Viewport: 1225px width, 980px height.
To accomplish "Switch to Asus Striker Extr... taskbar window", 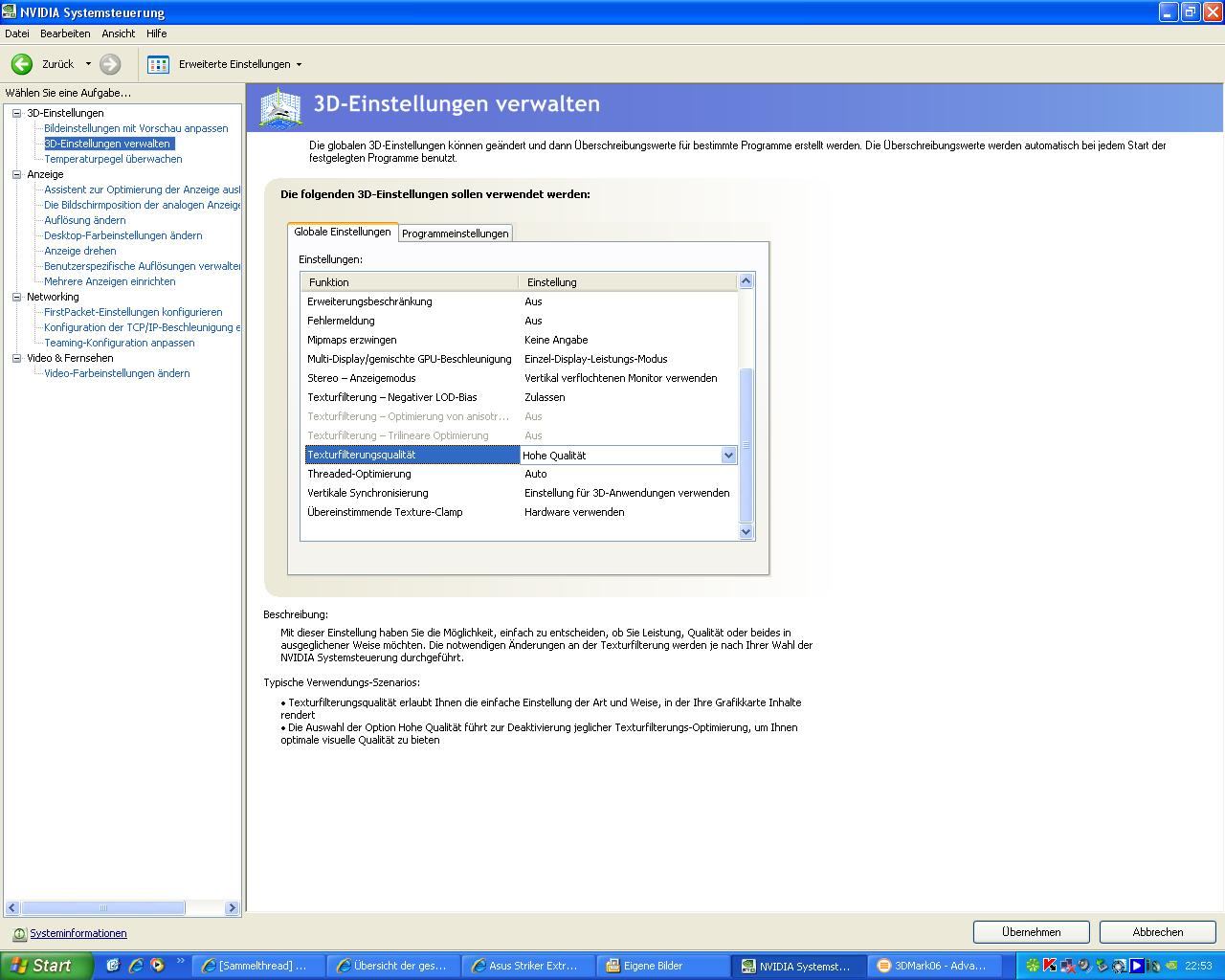I will [528, 966].
